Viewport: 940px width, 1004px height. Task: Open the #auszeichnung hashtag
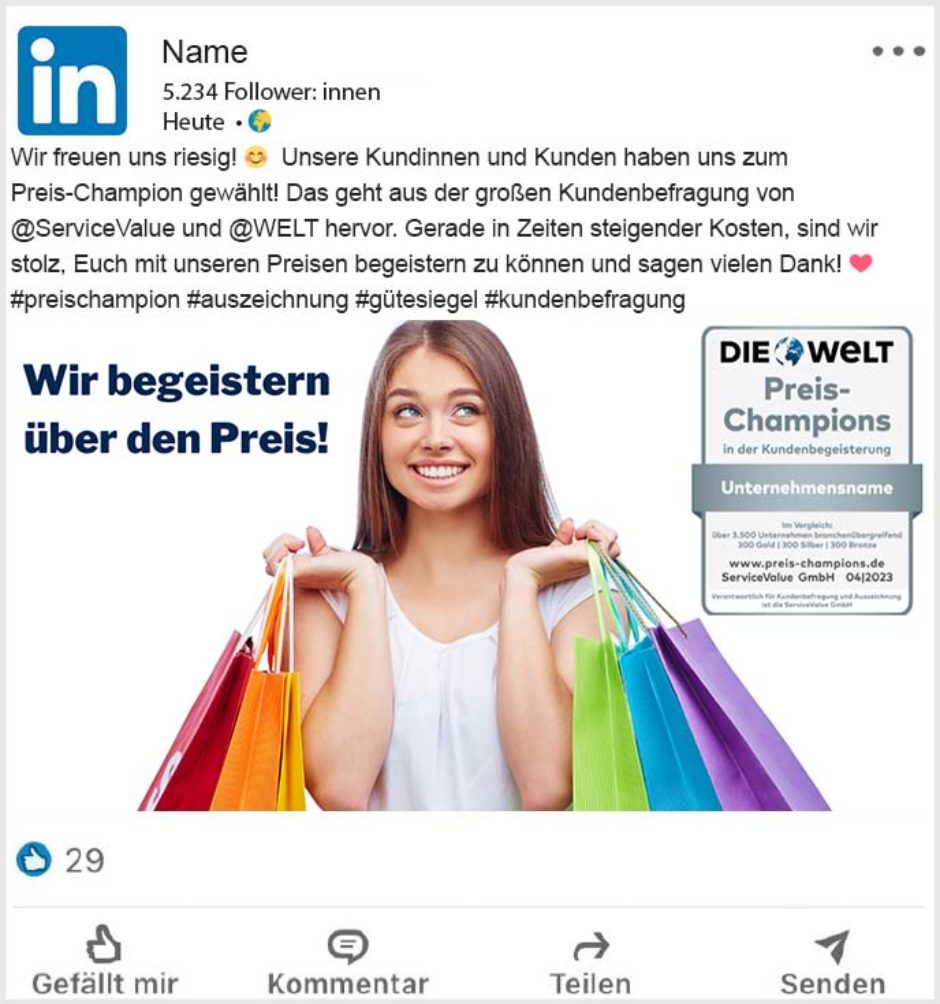tap(268, 300)
